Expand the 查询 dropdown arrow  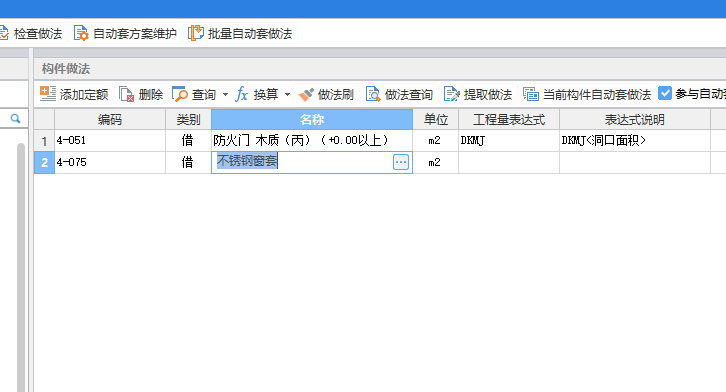tap(225, 94)
